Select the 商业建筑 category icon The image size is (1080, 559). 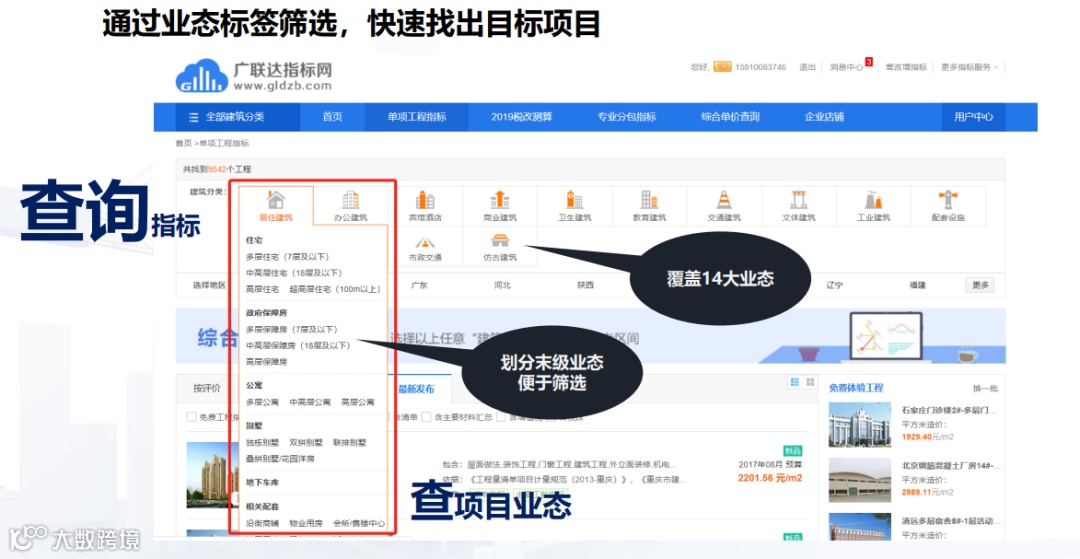499,200
